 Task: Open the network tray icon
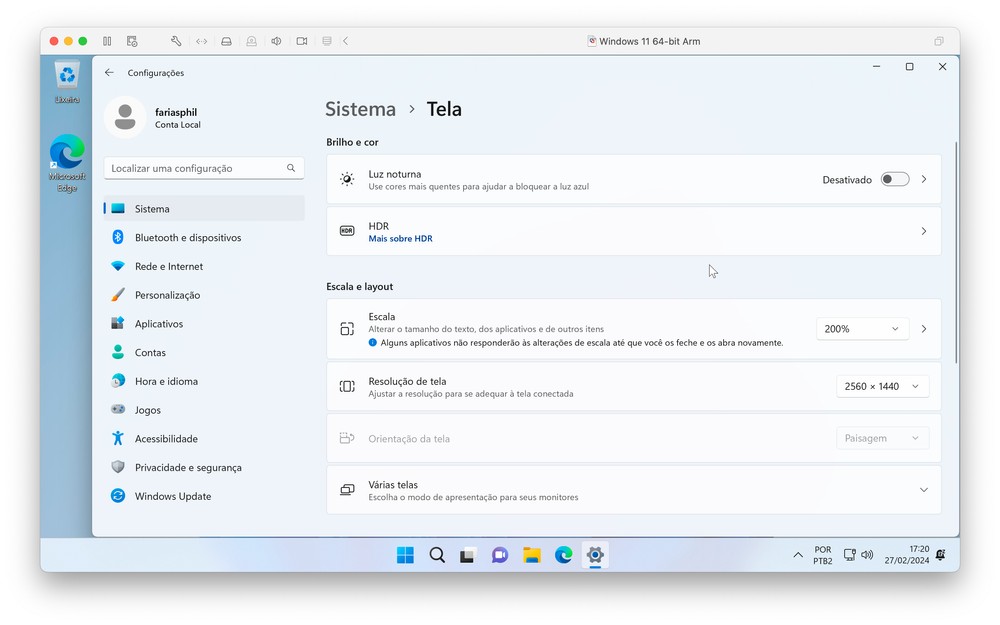pyautogui.click(x=849, y=555)
